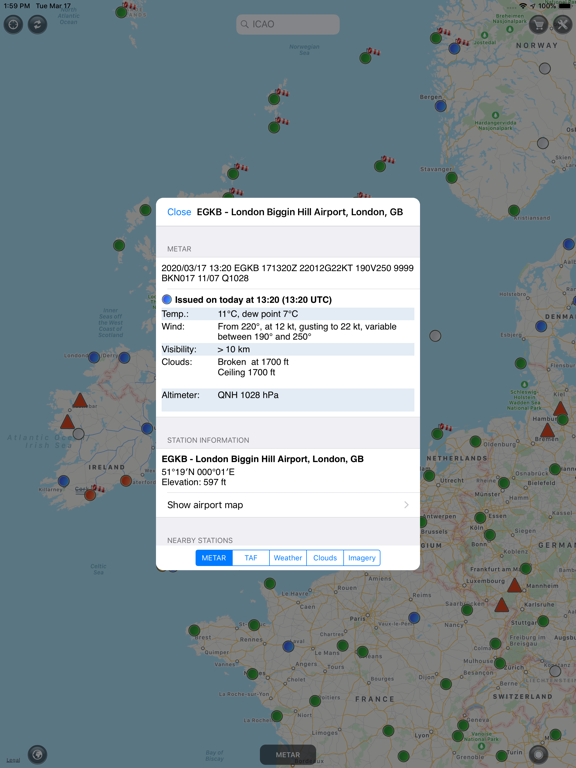Click the Ceiling 1700 ft text
576x768 pixels.
click(246, 372)
